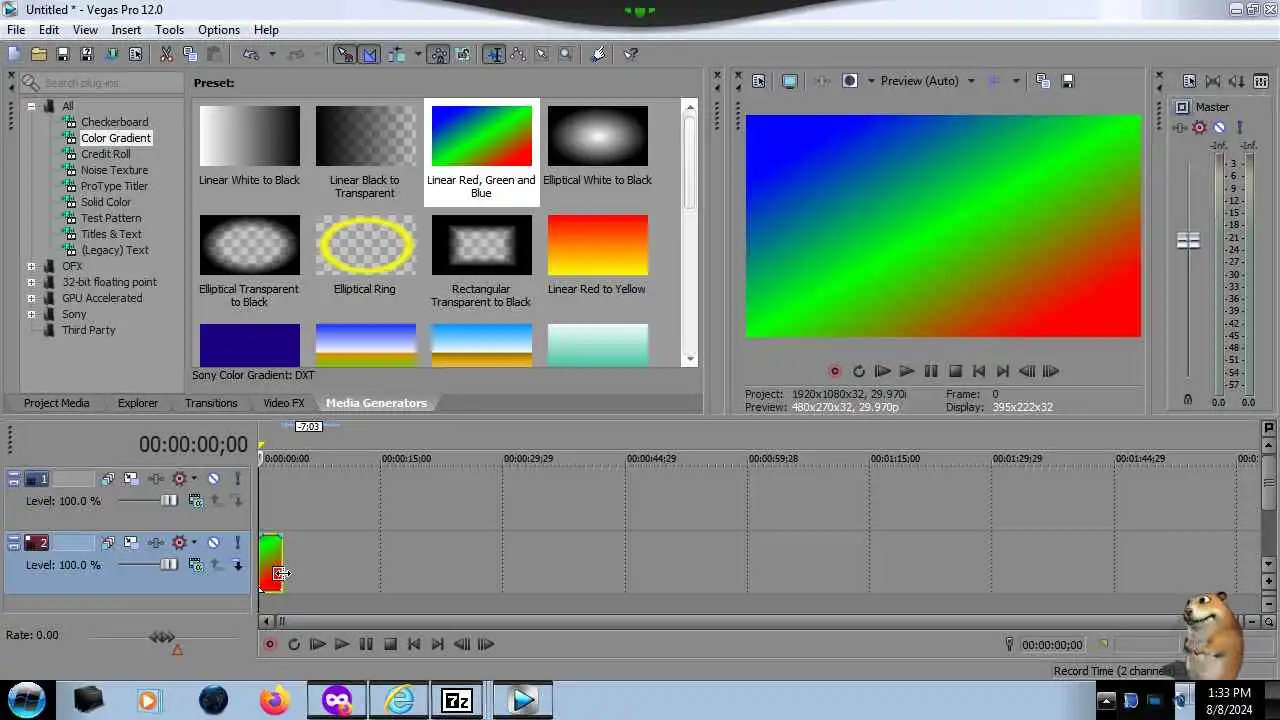Expand the OFX plug-in folder
The width and height of the screenshot is (1280, 720).
tap(31, 267)
